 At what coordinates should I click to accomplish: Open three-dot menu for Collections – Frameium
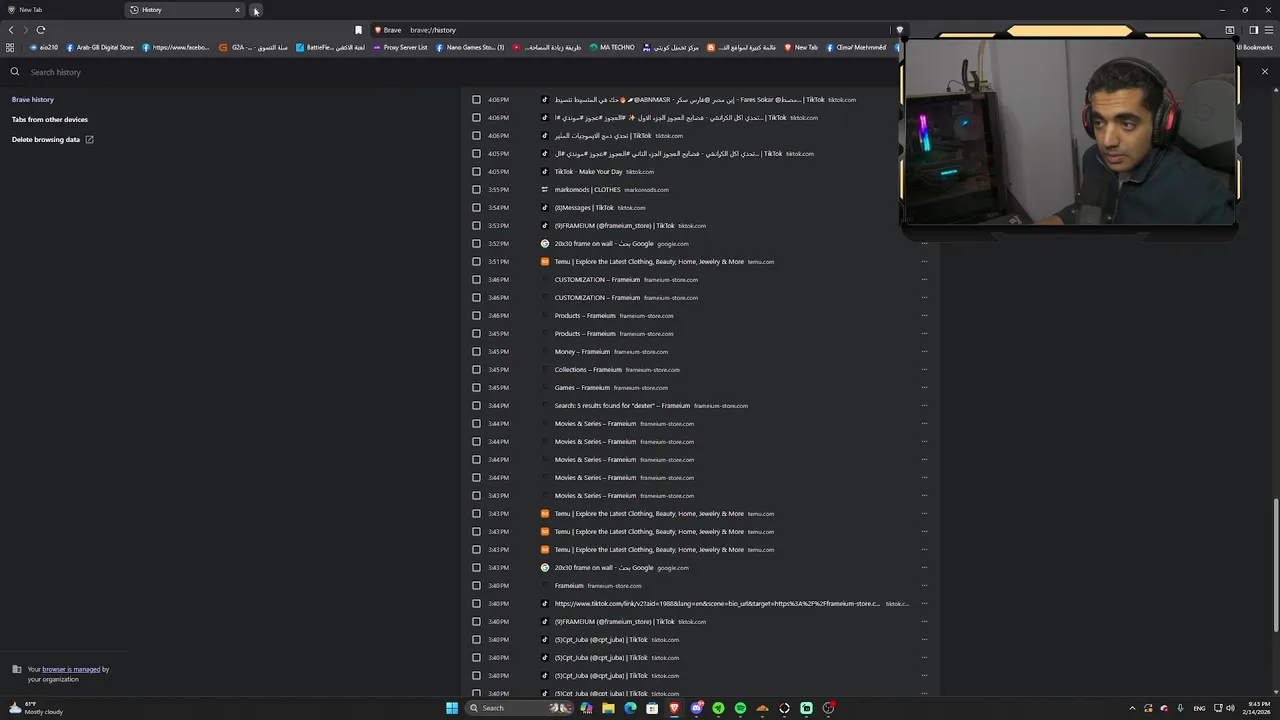(x=924, y=370)
